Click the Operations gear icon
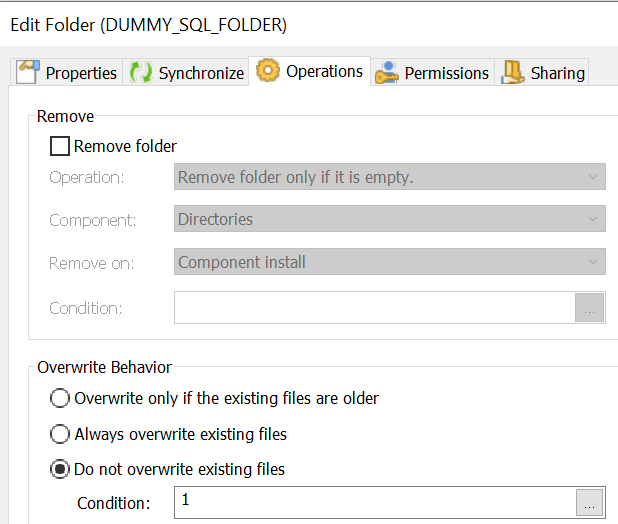The width and height of the screenshot is (618, 524). click(x=267, y=71)
